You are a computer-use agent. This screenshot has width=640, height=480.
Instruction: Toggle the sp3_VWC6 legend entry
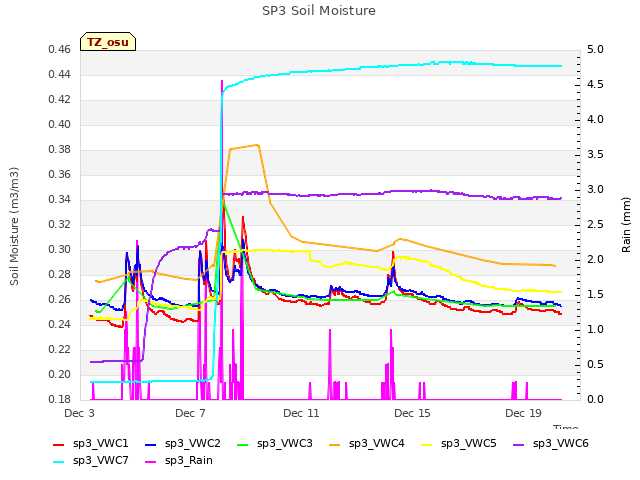click(x=551, y=444)
